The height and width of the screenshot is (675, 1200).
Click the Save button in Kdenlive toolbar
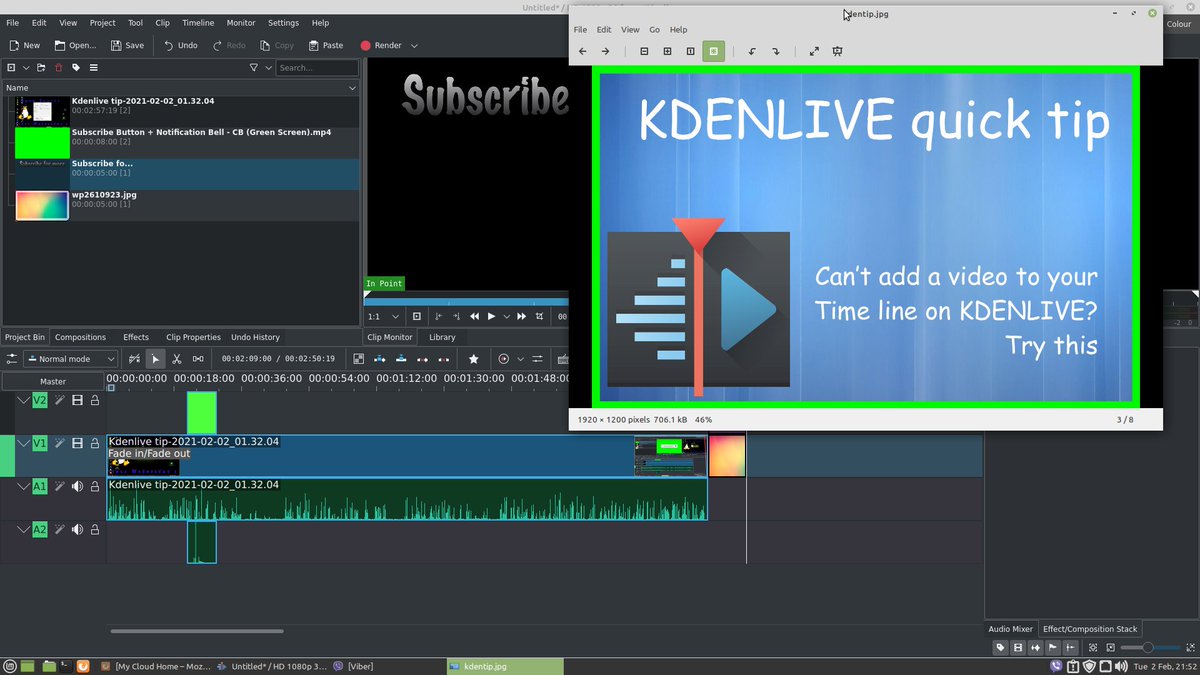click(x=127, y=45)
